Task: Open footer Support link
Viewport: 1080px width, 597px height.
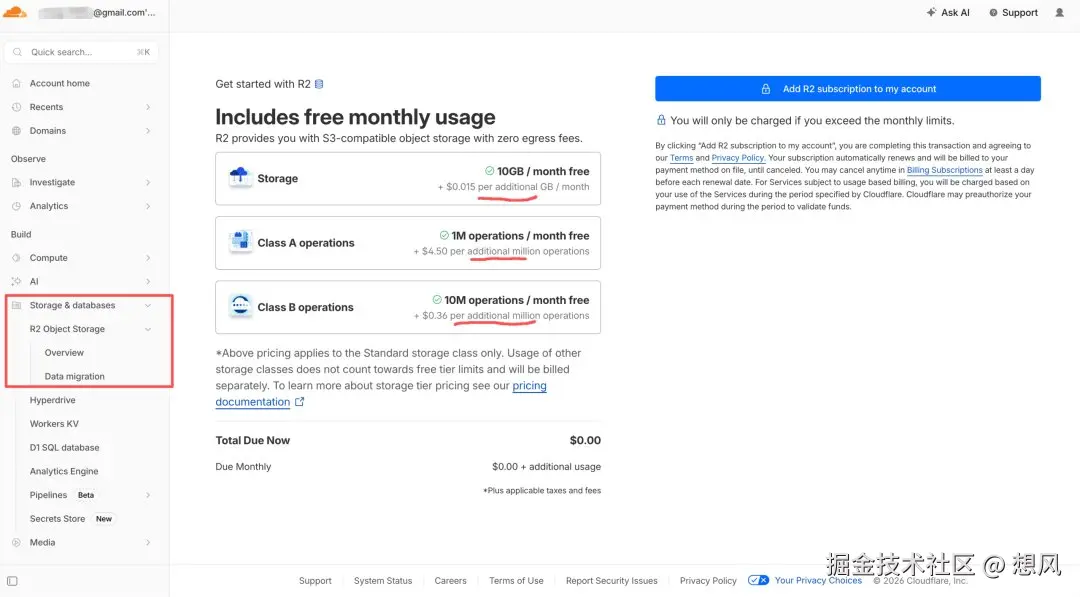Action: click(315, 580)
